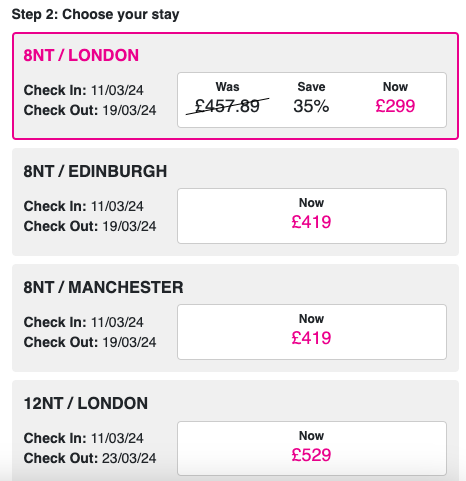Click the 12NT / LONDON heading
466x481 pixels.
click(x=86, y=403)
